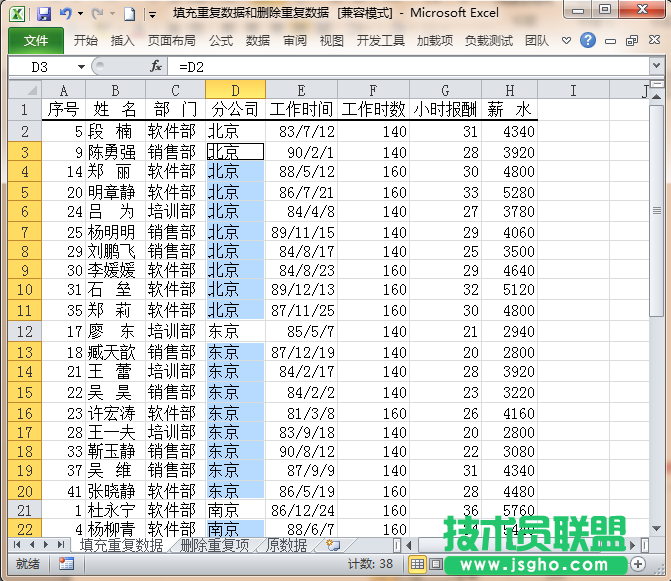This screenshot has height=581, width=671.
Task: Open Customize Quick Access Toolbar dropdown
Action: click(x=151, y=14)
